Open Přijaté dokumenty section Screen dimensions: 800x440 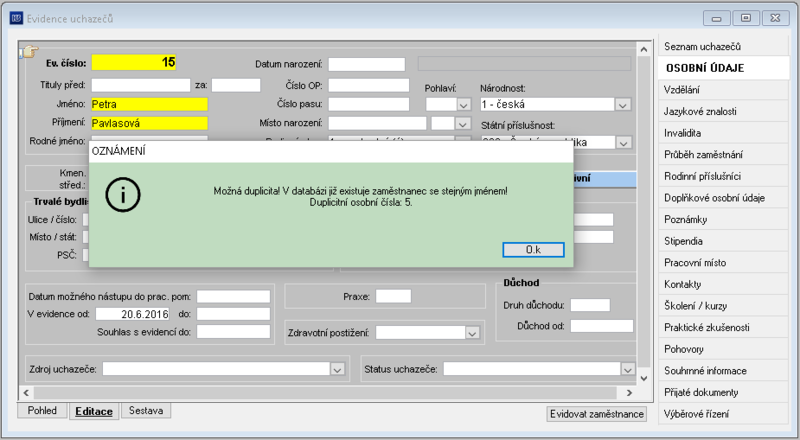point(723,393)
